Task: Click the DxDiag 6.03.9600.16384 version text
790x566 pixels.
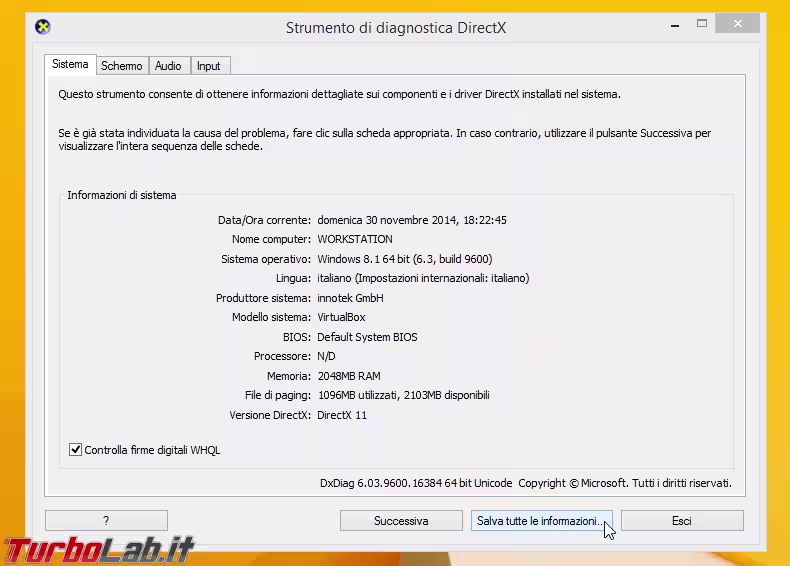Action: pyautogui.click(x=416, y=483)
